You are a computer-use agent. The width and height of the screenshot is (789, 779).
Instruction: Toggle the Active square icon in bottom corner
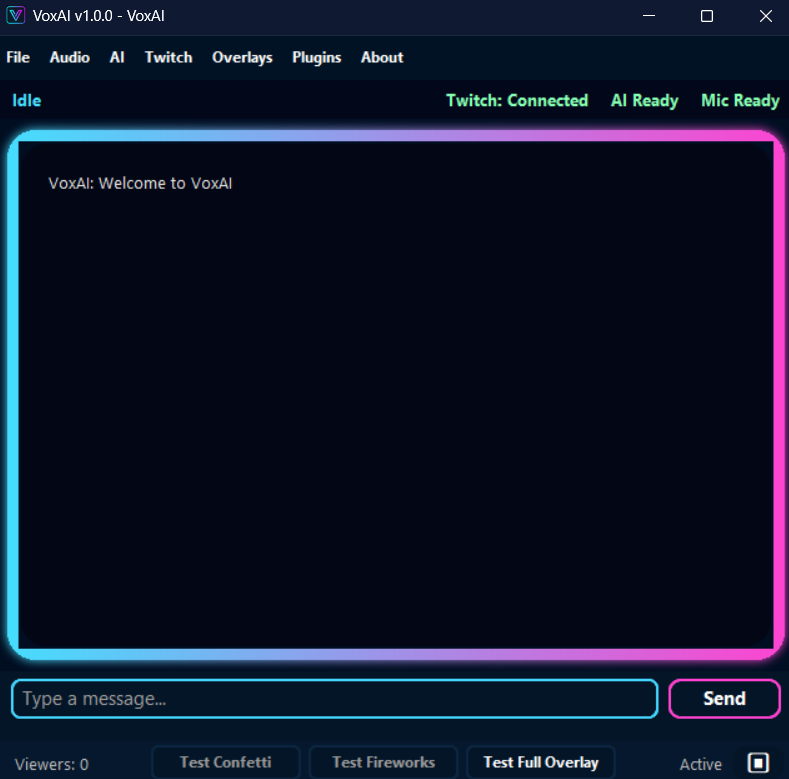click(x=758, y=762)
